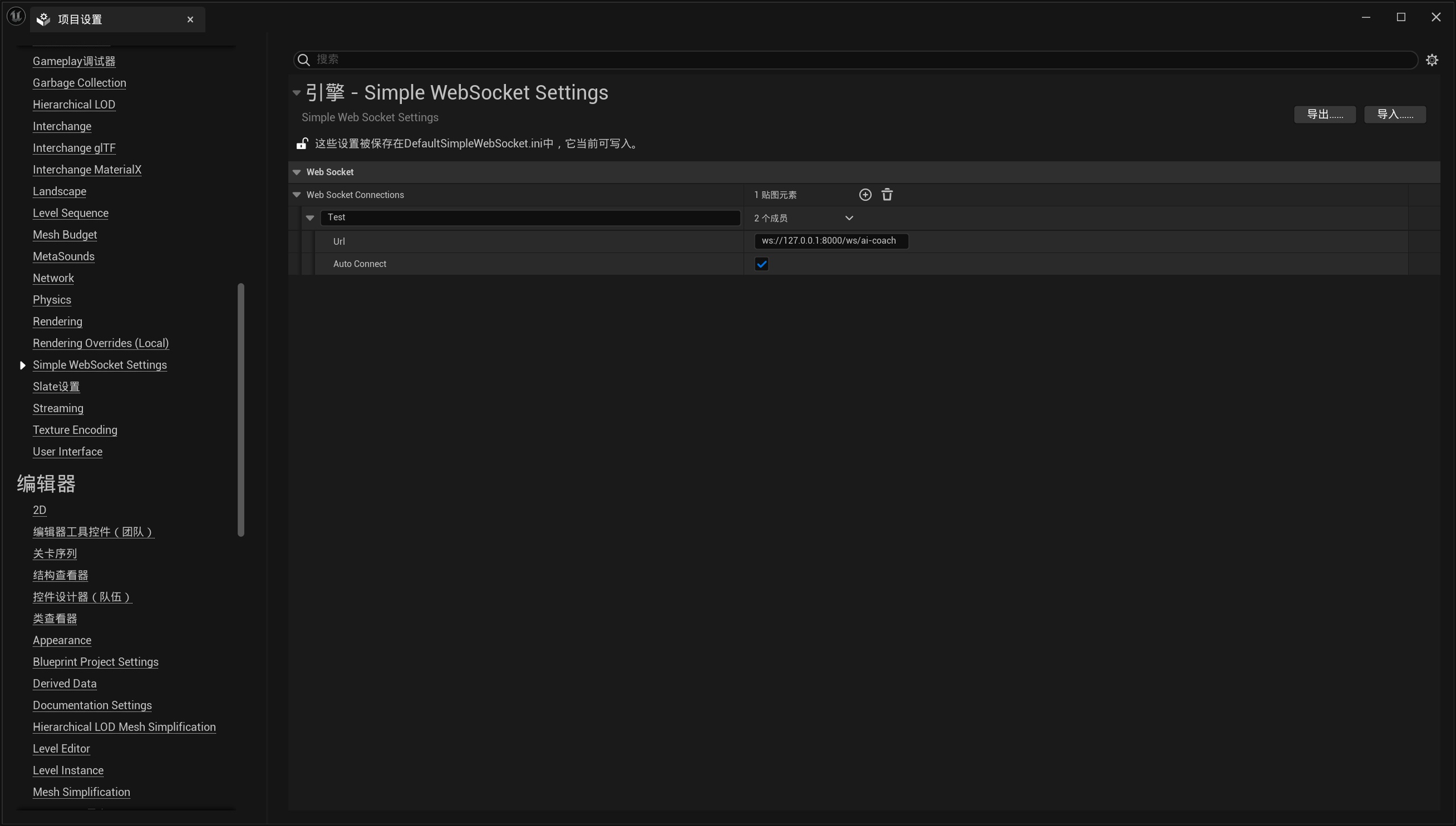The width and height of the screenshot is (1456, 826).
Task: Open the 2D editor settings
Action: tap(39, 510)
